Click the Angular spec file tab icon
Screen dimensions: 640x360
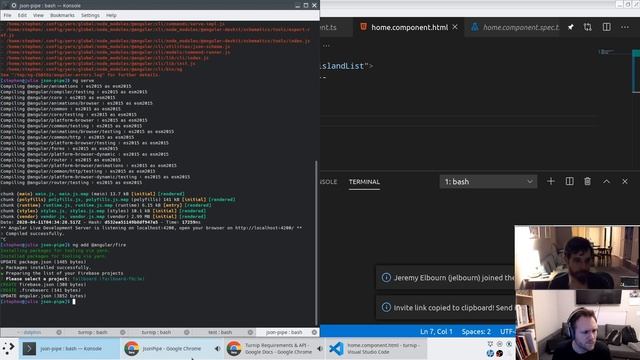pyautogui.click(x=475, y=27)
